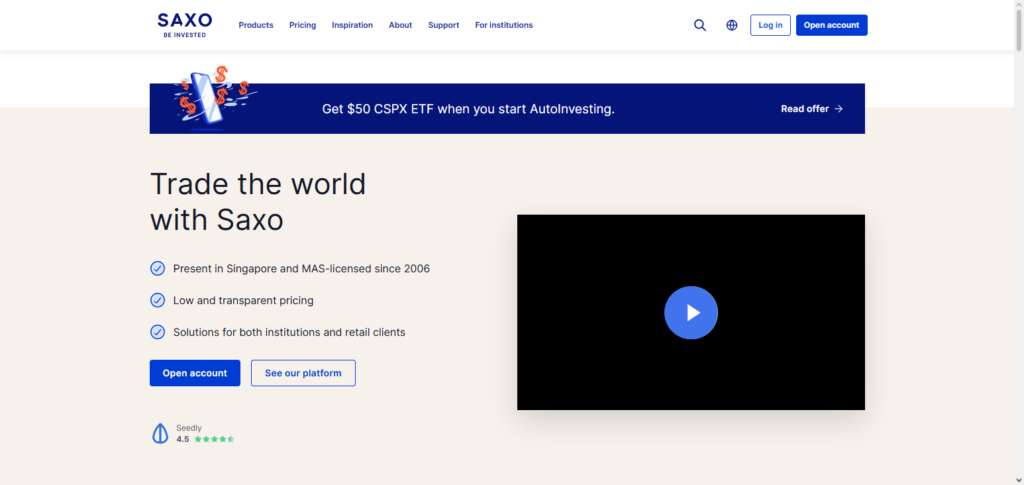Click the globe language selector icon
This screenshot has height=485, width=1024.
[732, 25]
